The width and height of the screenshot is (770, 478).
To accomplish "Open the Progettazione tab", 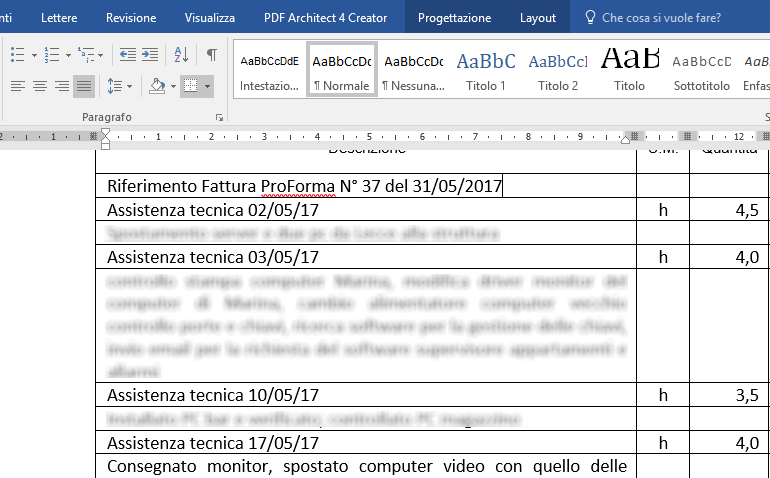I will tap(454, 18).
